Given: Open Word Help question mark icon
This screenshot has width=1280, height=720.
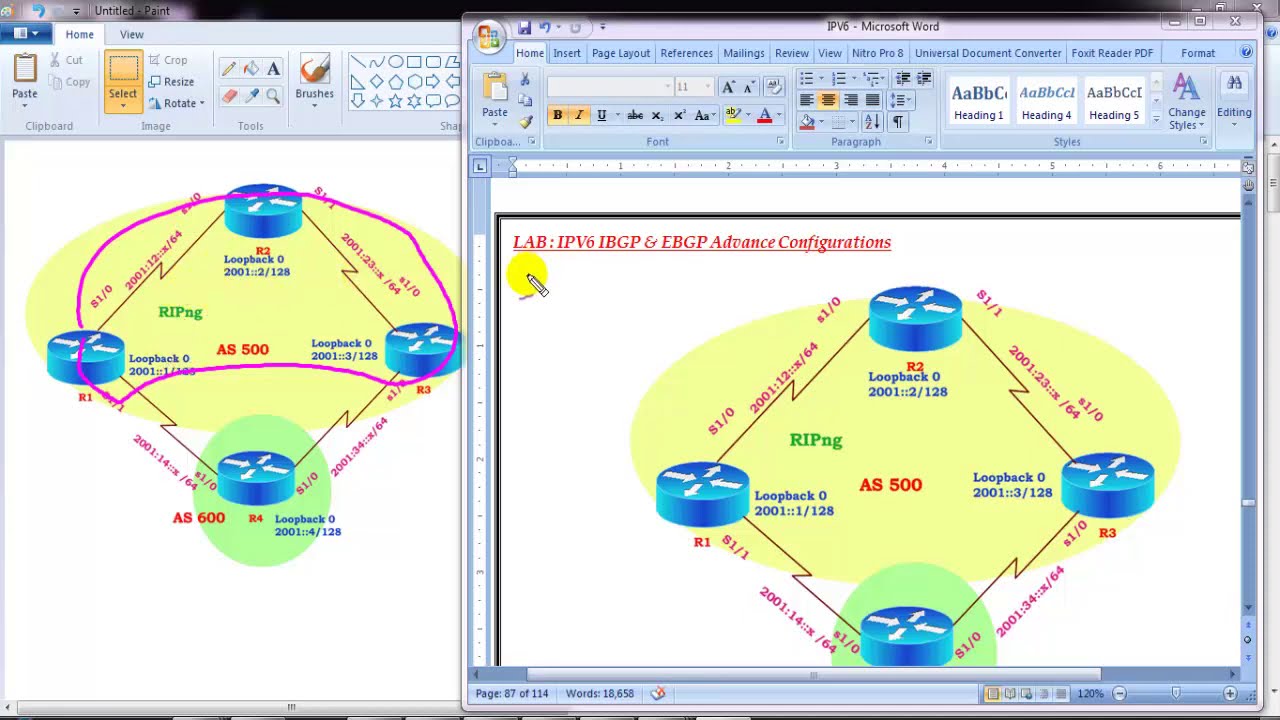Looking at the screenshot, I should [1246, 52].
